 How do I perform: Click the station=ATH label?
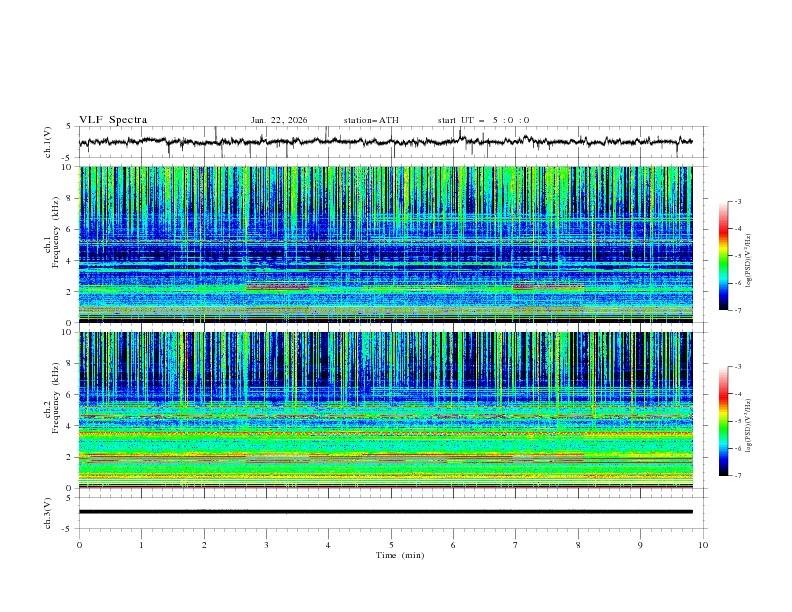[x=371, y=120]
